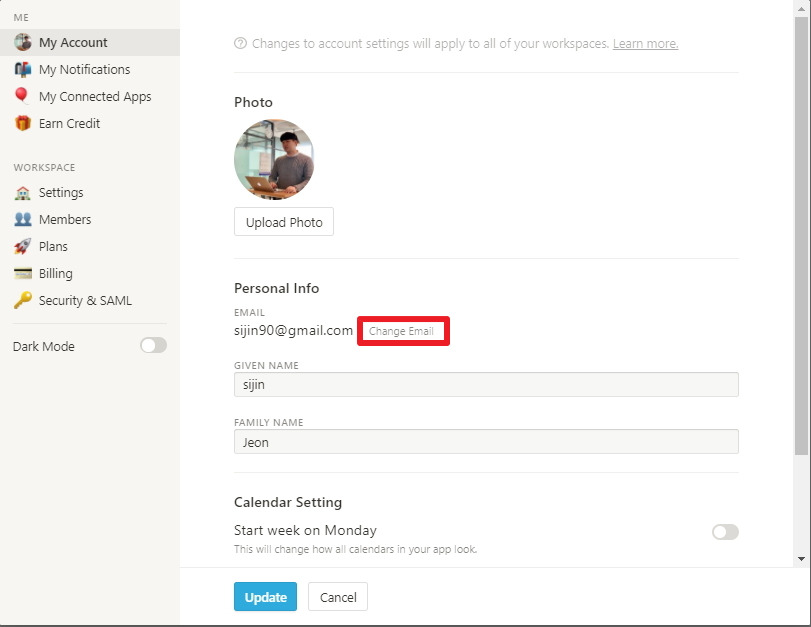Click the mailbox icon for My Notifications
The width and height of the screenshot is (811, 627).
(x=22, y=70)
